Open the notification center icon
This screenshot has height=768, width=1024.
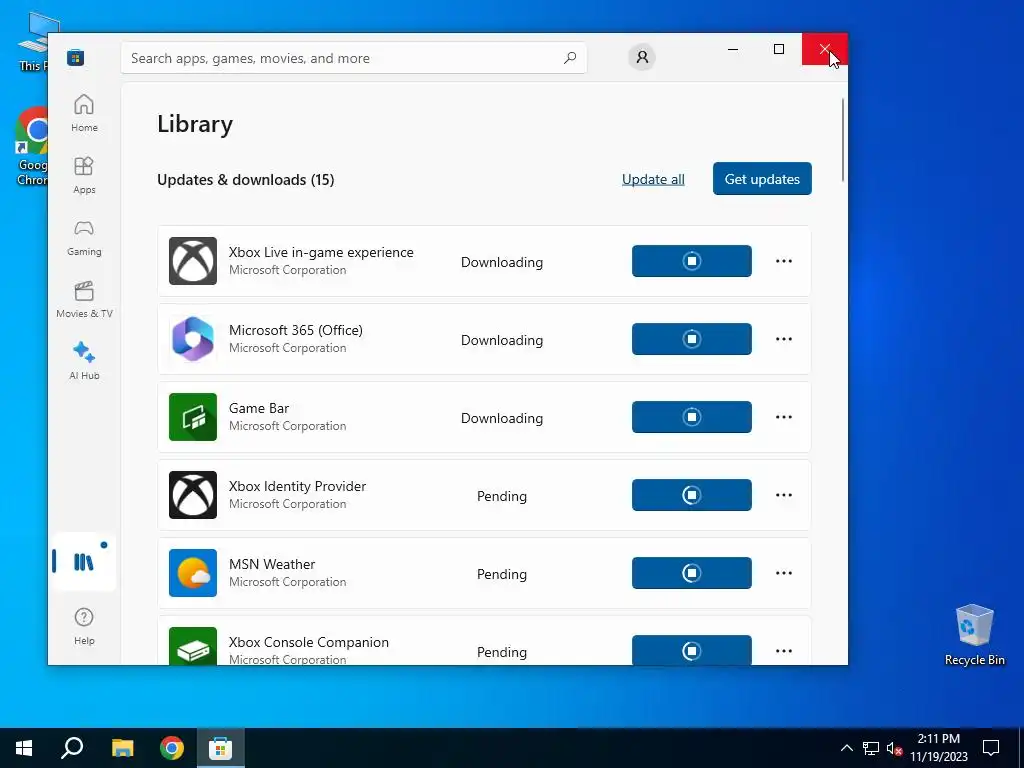[991, 748]
